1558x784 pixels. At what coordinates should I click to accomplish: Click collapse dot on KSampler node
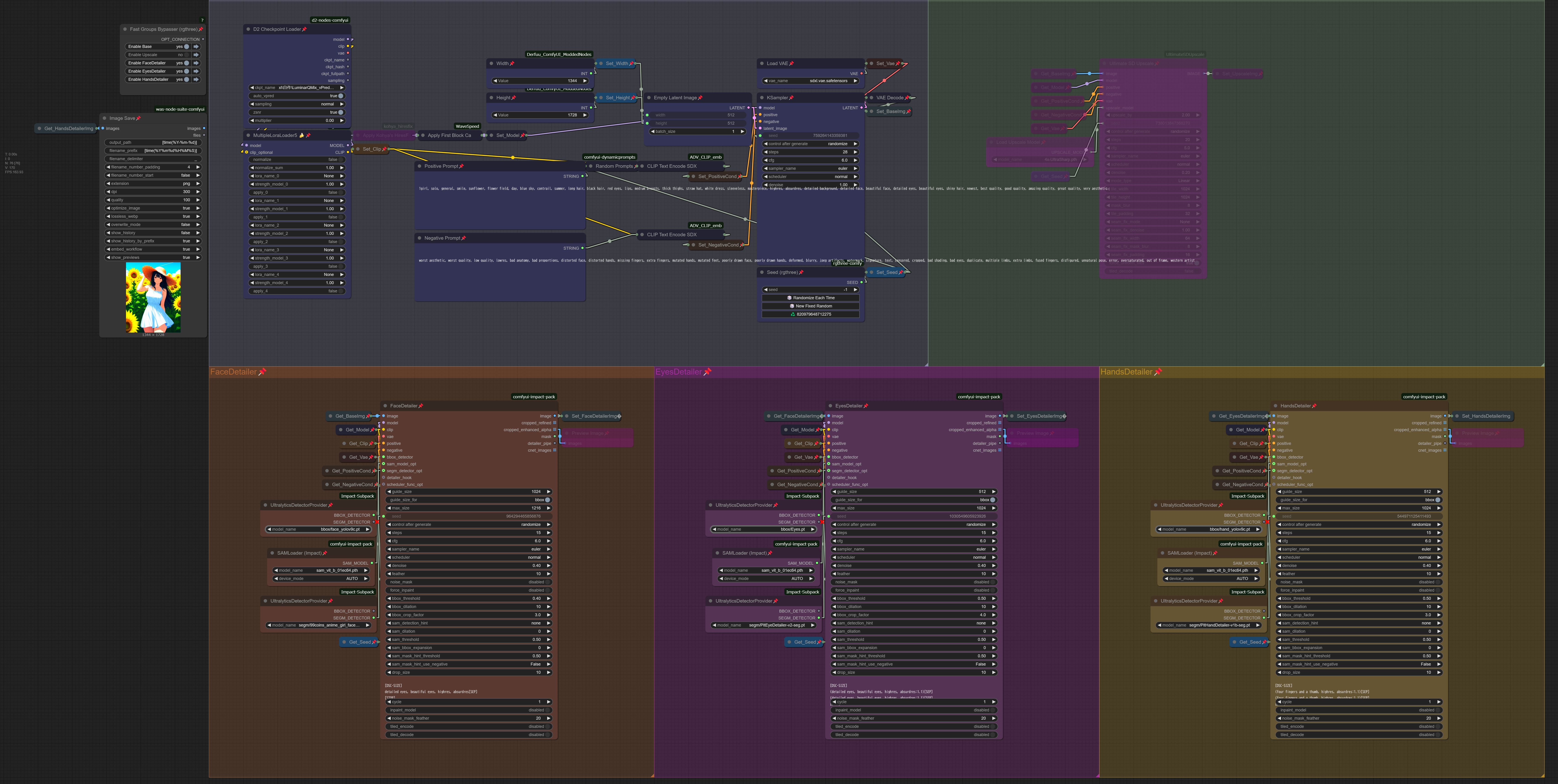[x=762, y=97]
